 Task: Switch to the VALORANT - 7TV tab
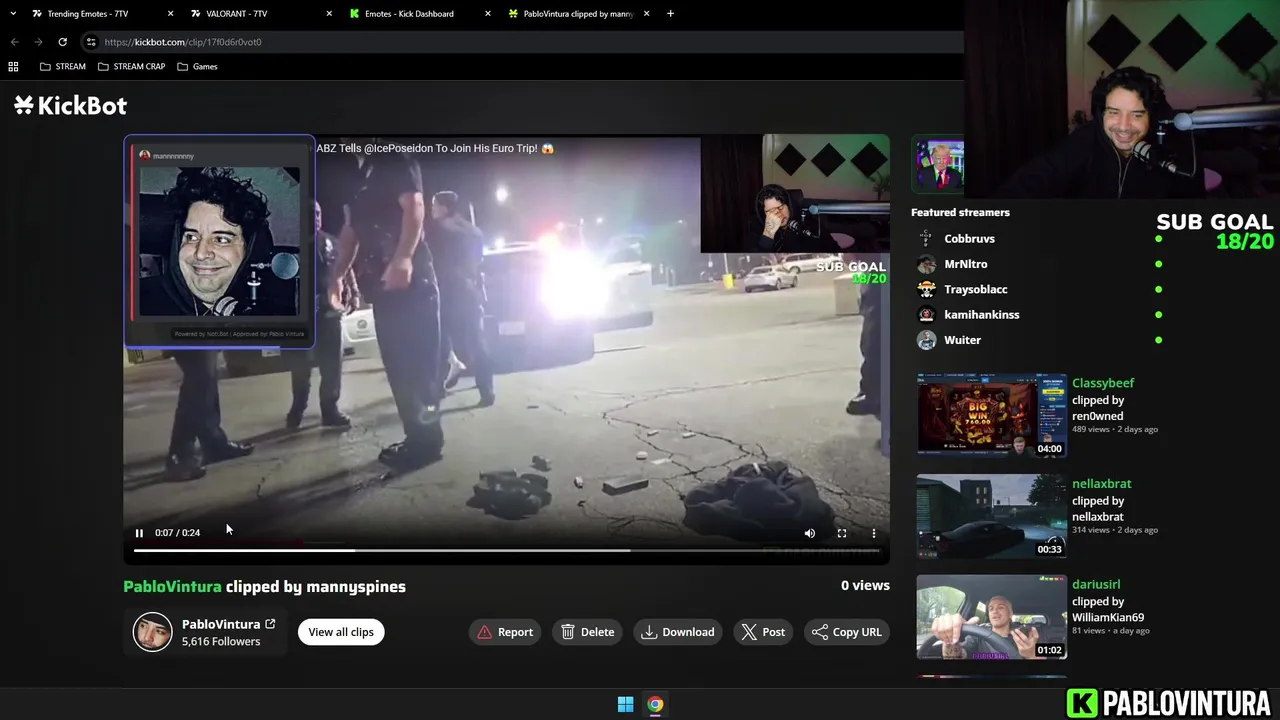tap(236, 14)
